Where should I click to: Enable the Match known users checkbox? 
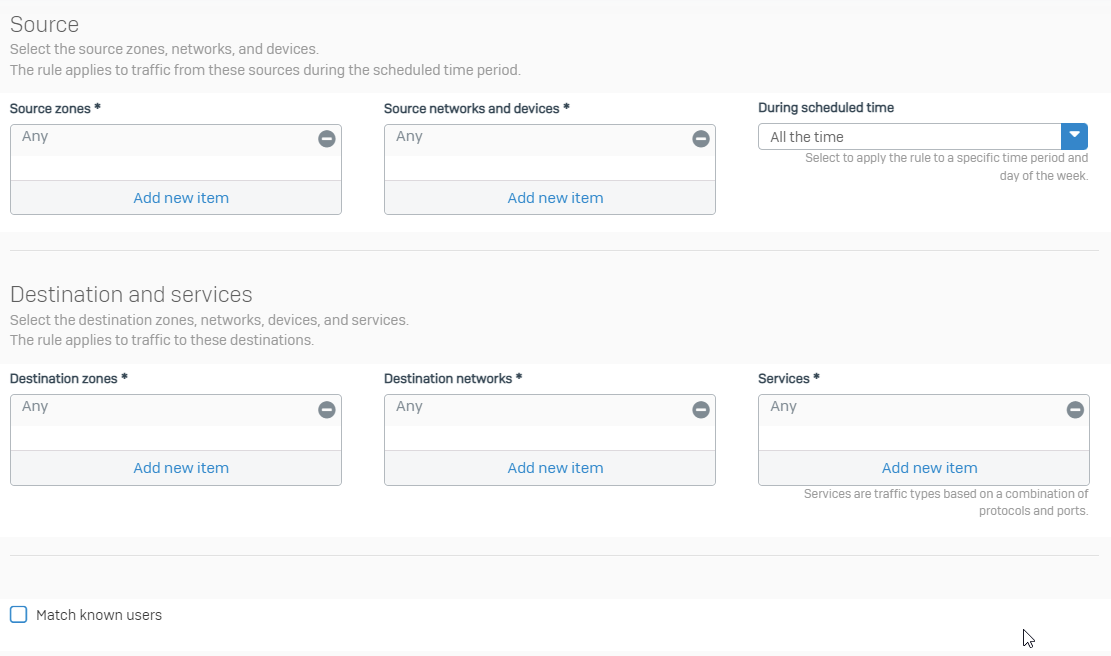click(x=19, y=614)
